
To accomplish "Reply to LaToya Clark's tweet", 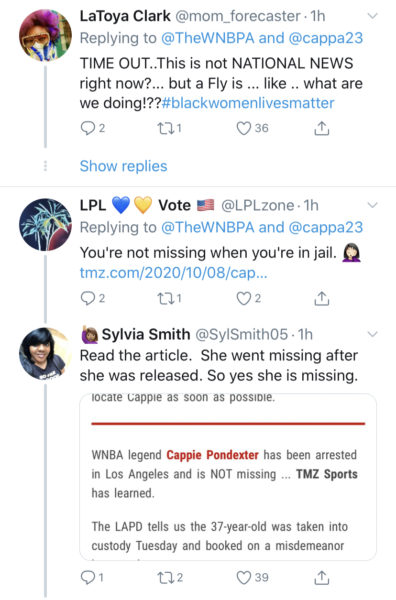I will click(x=88, y=128).
